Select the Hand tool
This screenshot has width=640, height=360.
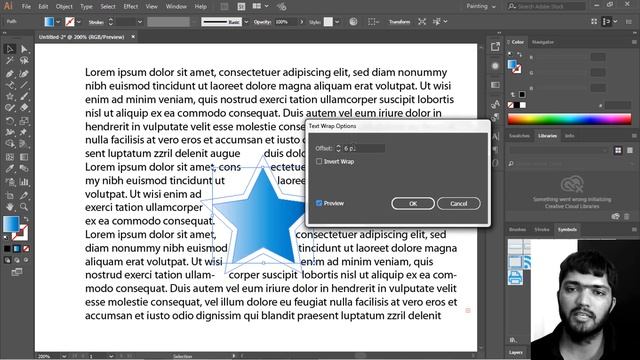point(10,207)
